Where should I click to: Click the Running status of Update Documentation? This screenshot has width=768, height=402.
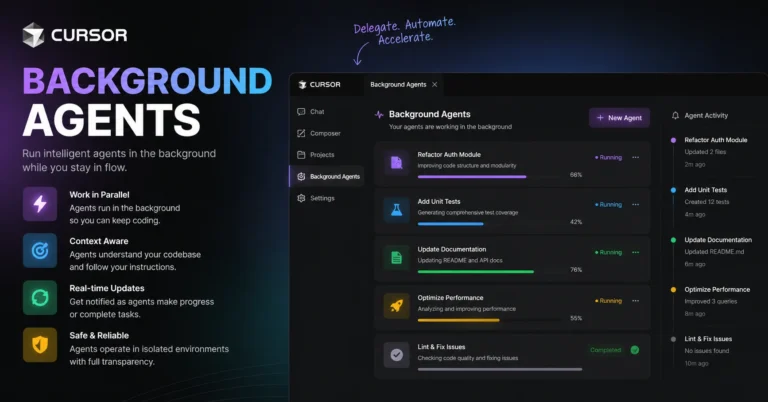click(608, 252)
